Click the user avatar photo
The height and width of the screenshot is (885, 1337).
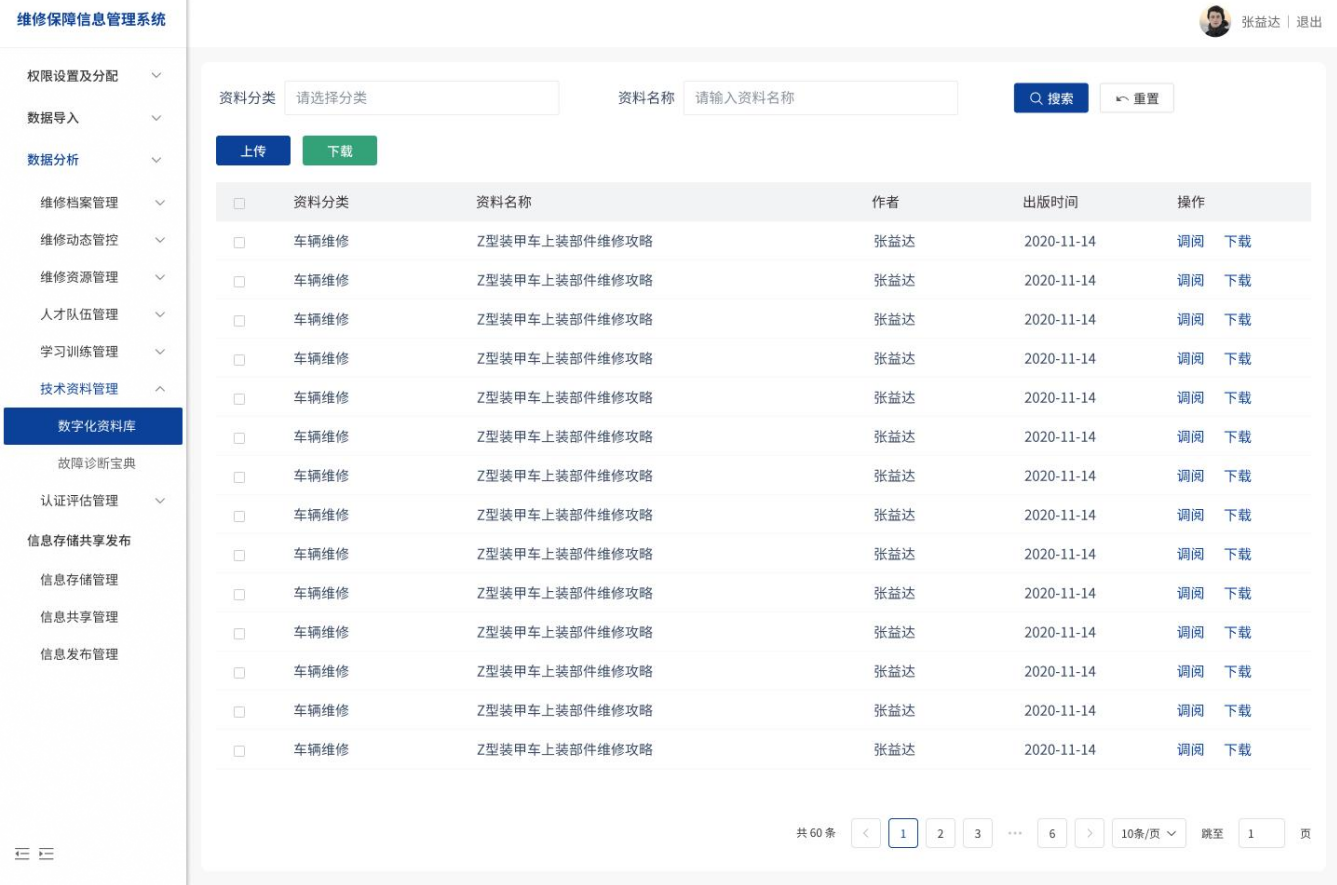point(1215,22)
